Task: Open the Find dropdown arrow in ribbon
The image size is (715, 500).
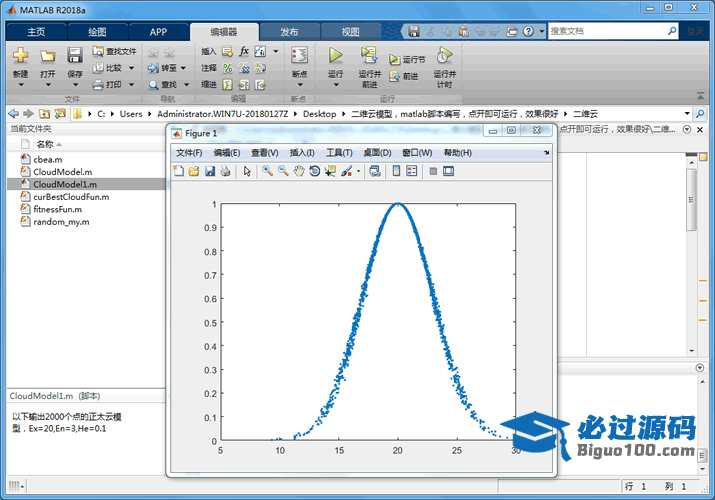Action: click(187, 85)
